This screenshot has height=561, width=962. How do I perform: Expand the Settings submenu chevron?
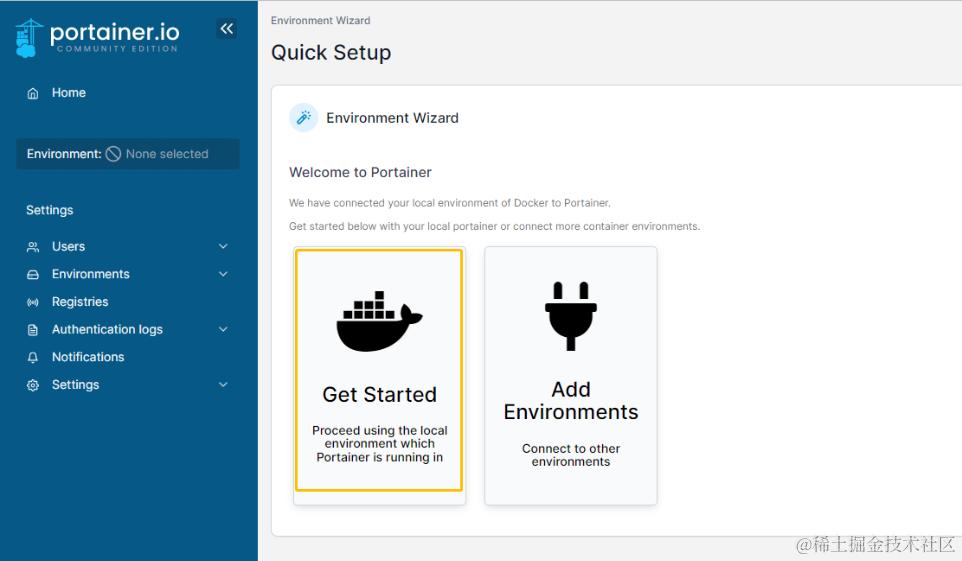click(x=223, y=385)
